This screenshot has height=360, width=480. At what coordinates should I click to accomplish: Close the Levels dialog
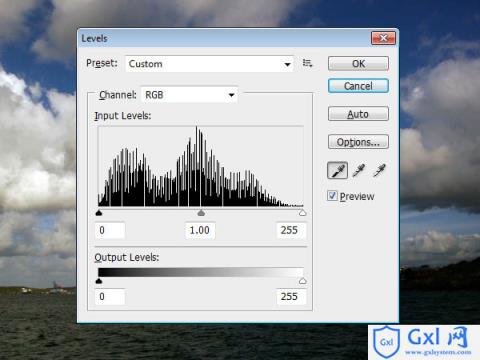click(383, 38)
